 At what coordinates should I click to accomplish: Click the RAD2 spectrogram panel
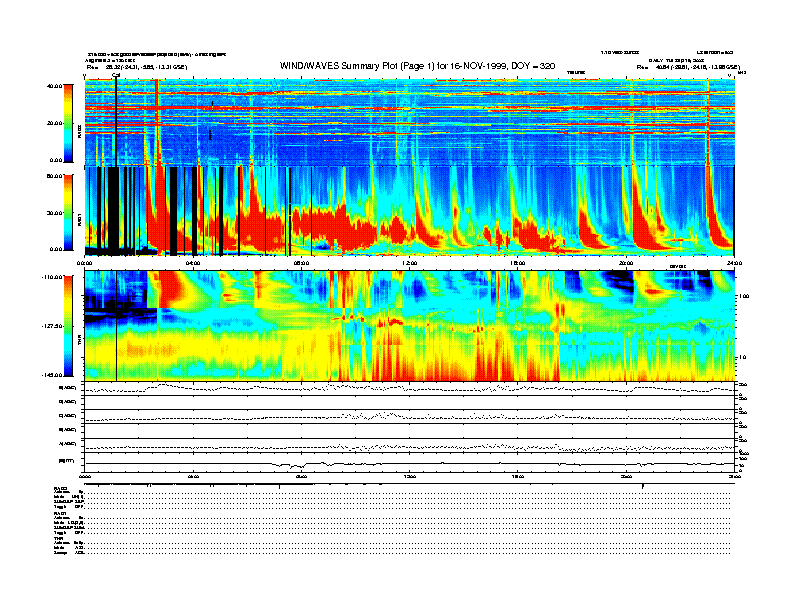409,122
